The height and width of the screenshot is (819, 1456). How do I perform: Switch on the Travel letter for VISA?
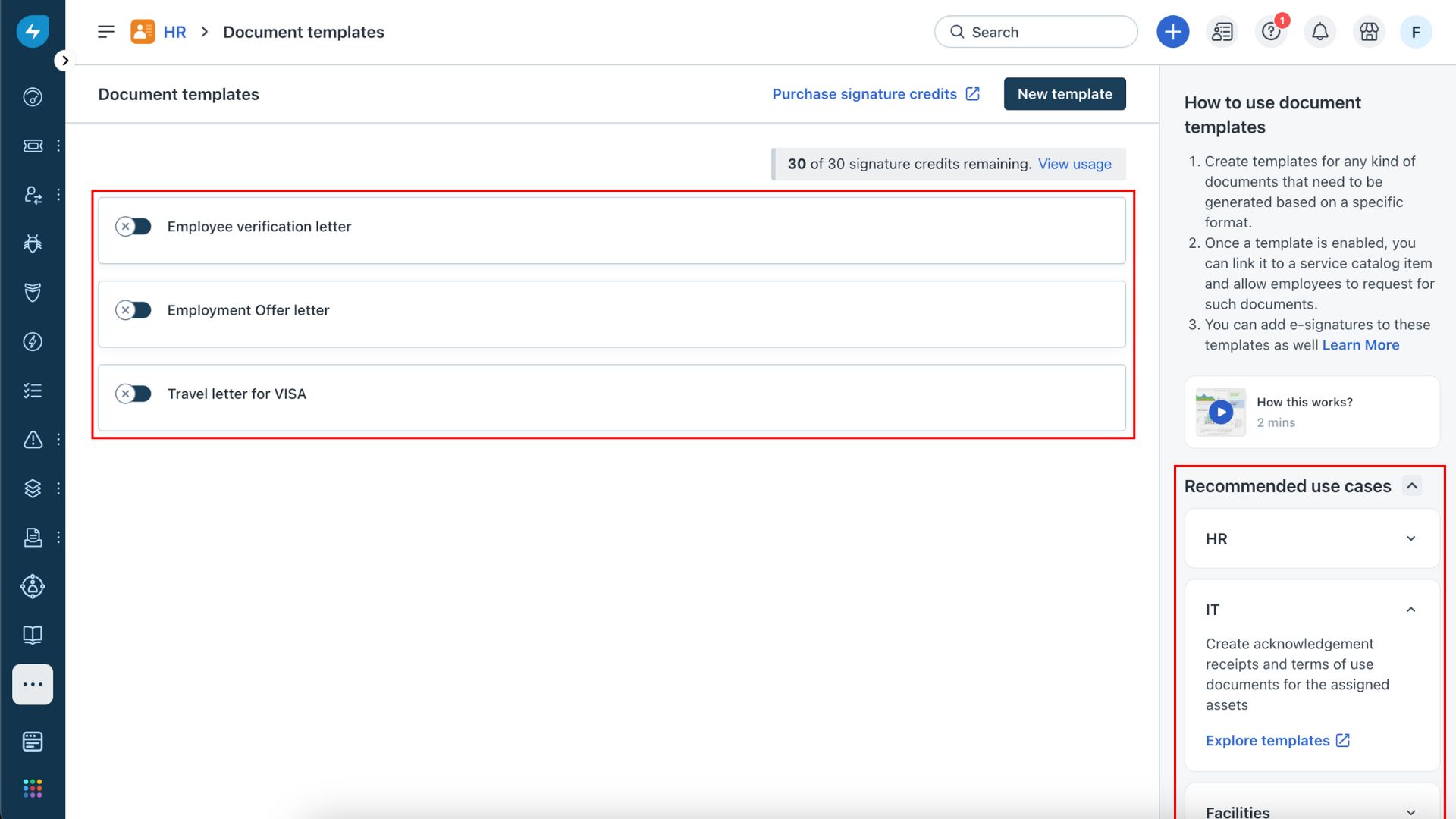pyautogui.click(x=133, y=394)
